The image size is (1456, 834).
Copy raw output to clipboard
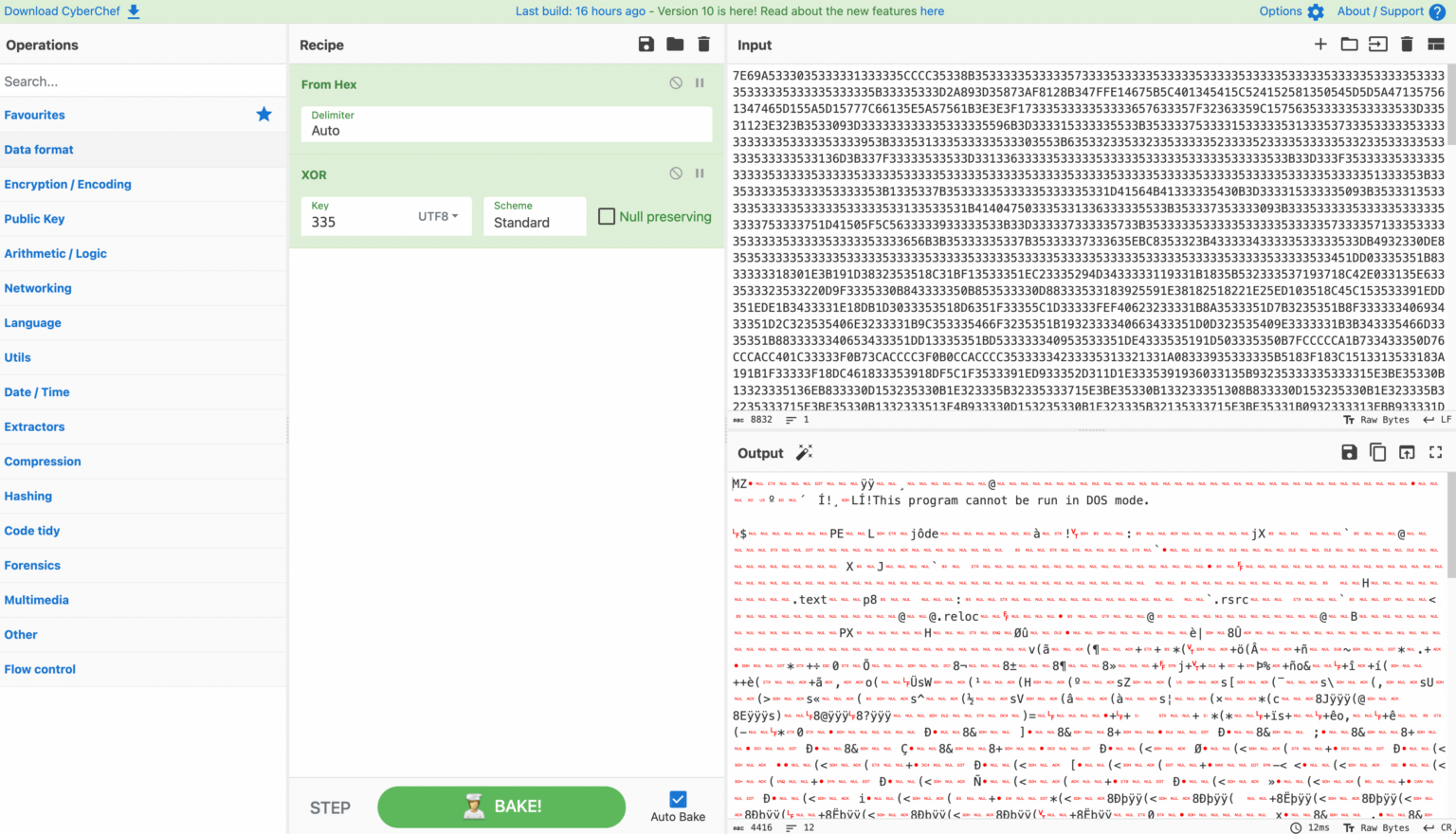coord(1377,453)
